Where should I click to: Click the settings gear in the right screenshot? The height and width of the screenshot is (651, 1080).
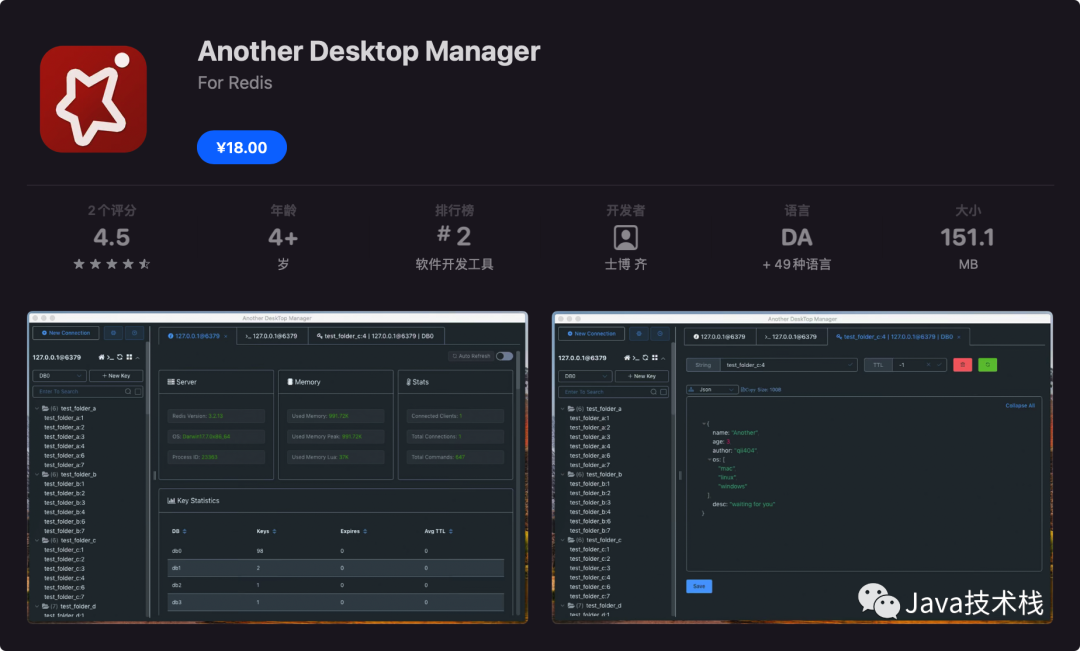639,333
